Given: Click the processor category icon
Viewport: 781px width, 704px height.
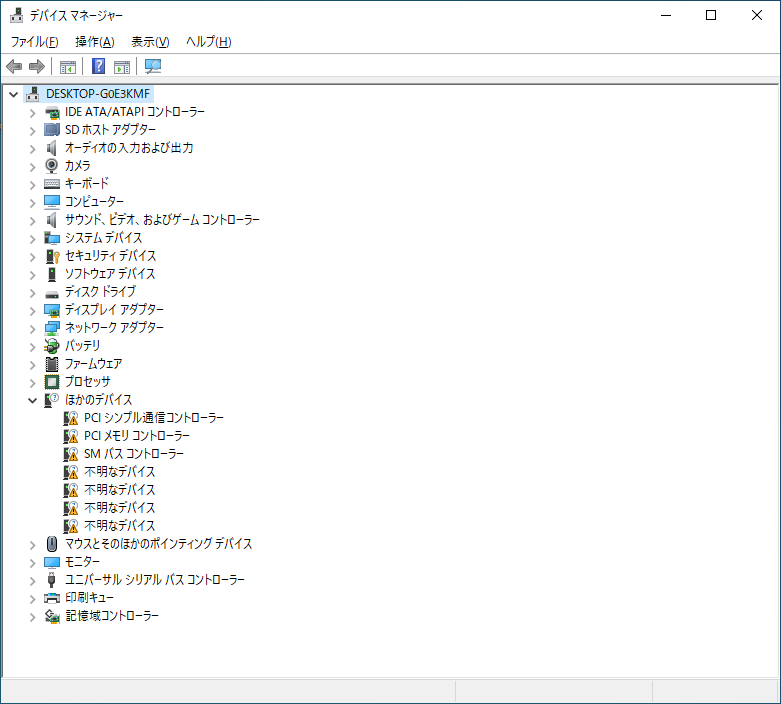Looking at the screenshot, I should pos(52,382).
